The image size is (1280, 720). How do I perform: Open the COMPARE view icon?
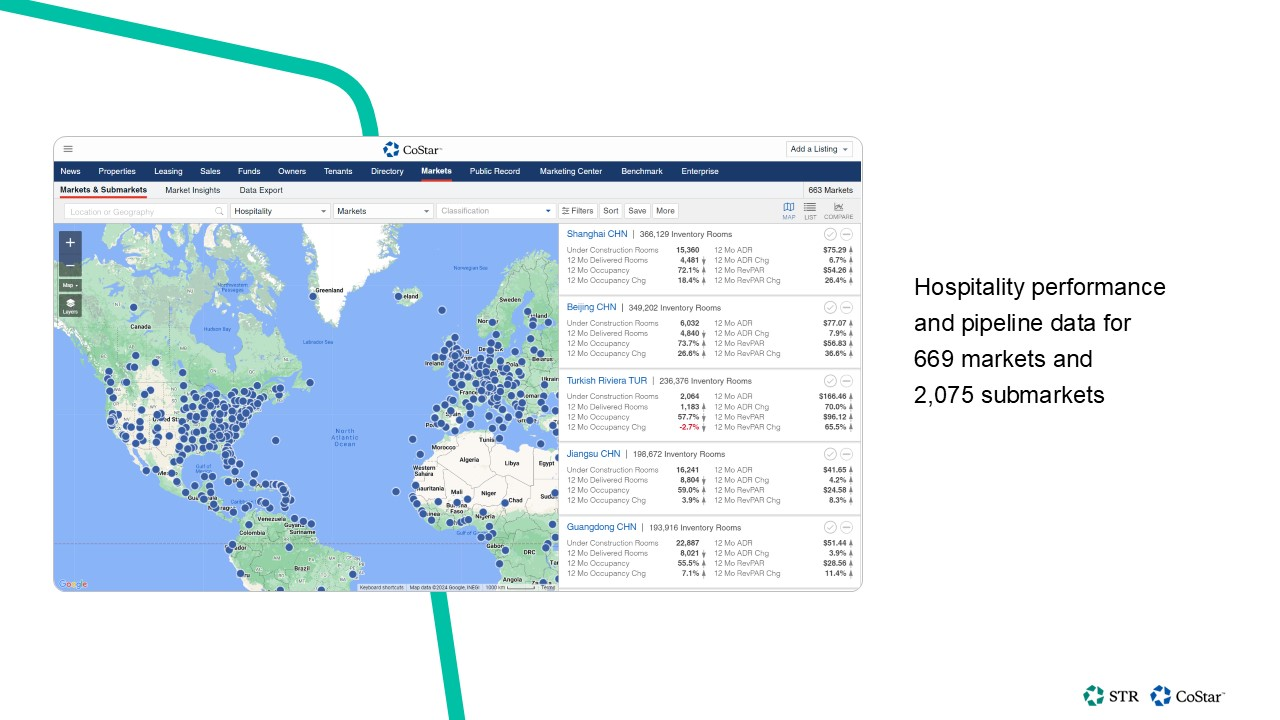pyautogui.click(x=838, y=210)
